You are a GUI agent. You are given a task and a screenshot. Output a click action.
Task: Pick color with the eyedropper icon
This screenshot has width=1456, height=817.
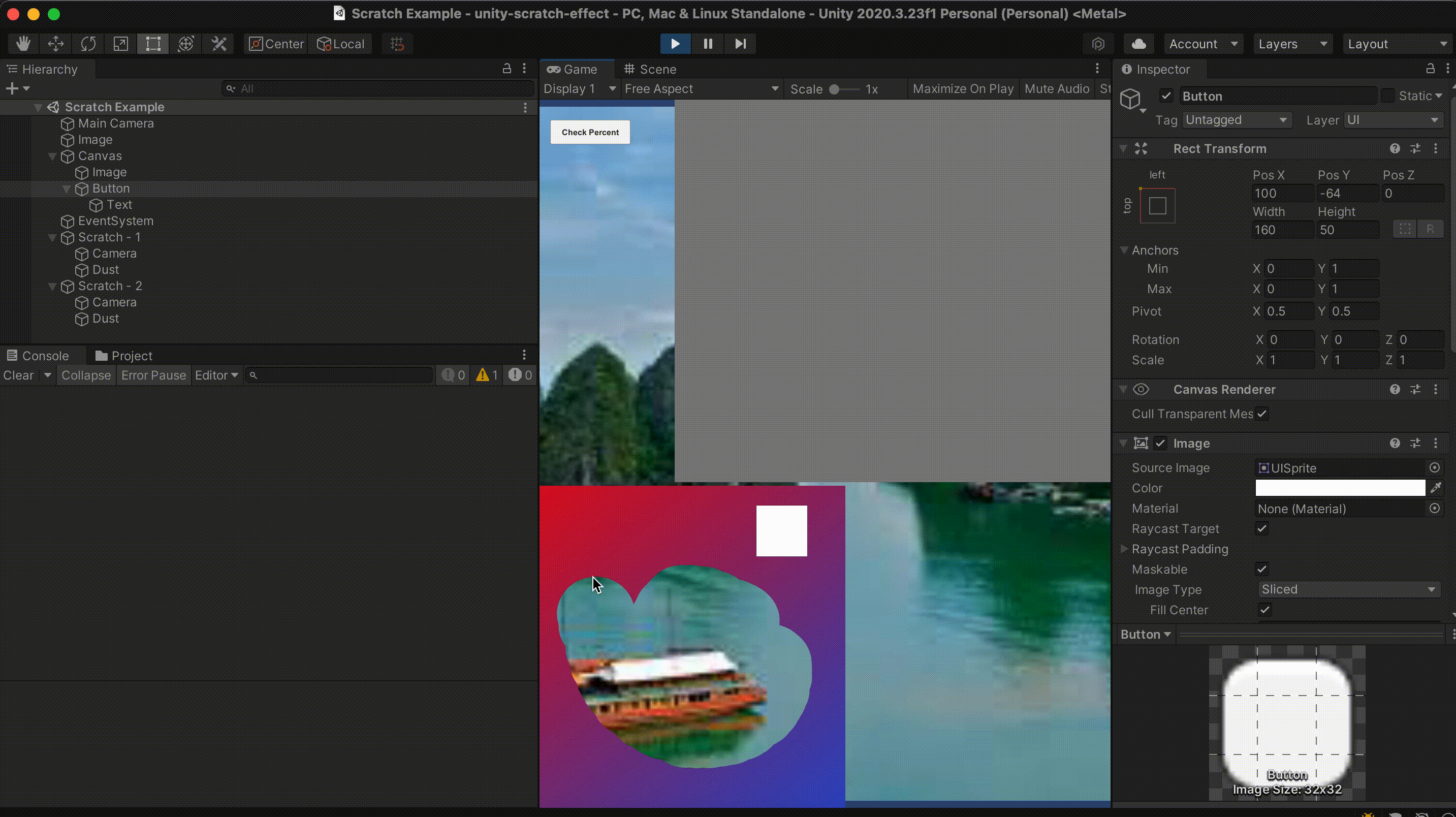(x=1435, y=488)
